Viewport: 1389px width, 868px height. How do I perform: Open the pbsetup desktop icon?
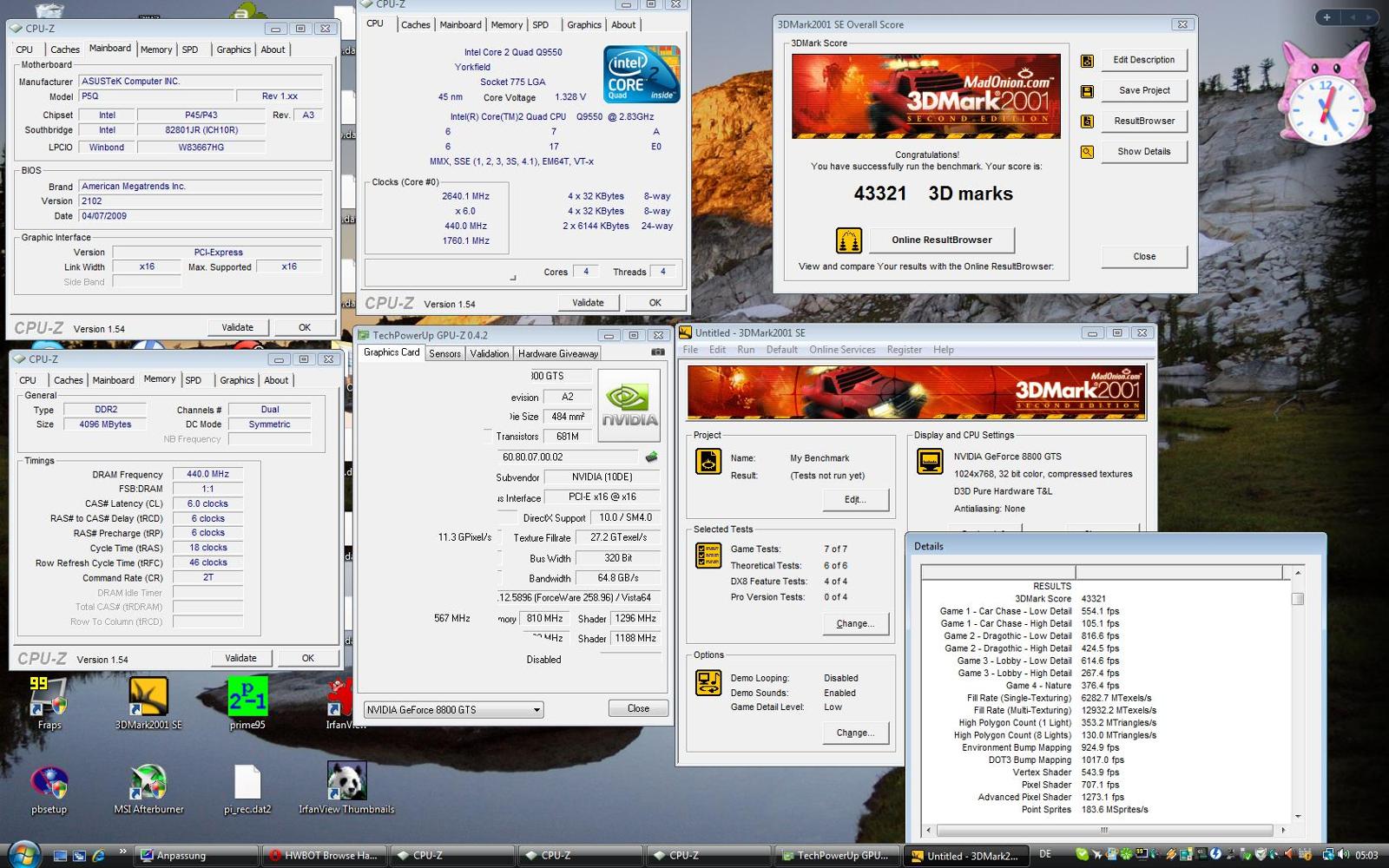click(x=49, y=788)
